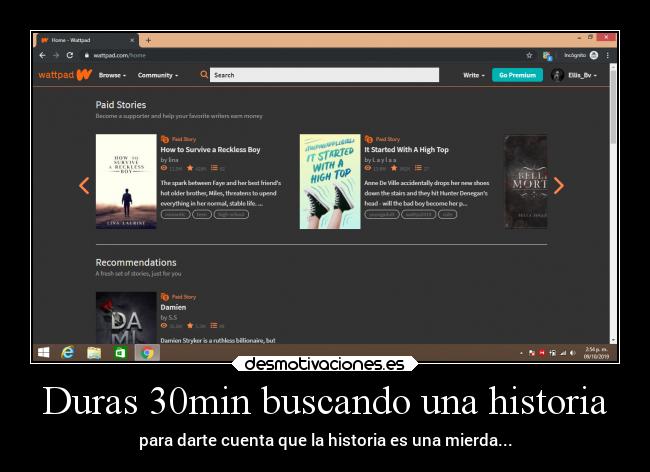The width and height of the screenshot is (650, 472).
Task: Show previous Paid Stories with left arrow
Action: [x=84, y=186]
